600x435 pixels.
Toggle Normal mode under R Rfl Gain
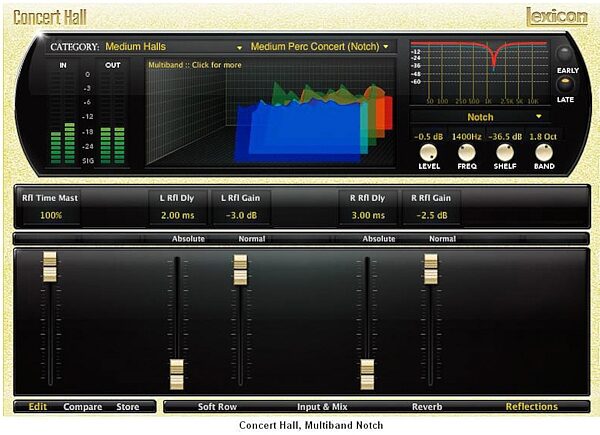[442, 239]
